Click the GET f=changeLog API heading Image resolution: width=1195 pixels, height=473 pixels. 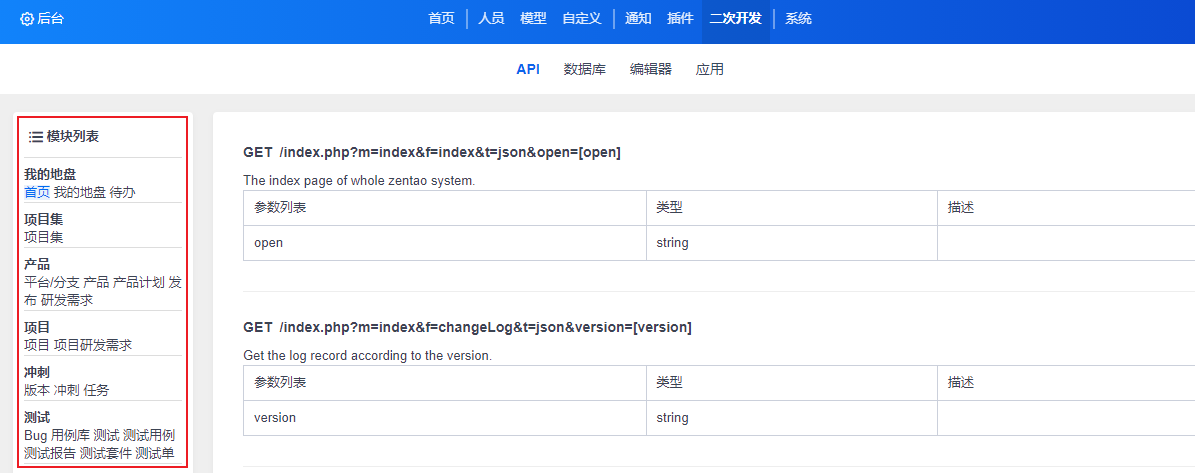[467, 328]
